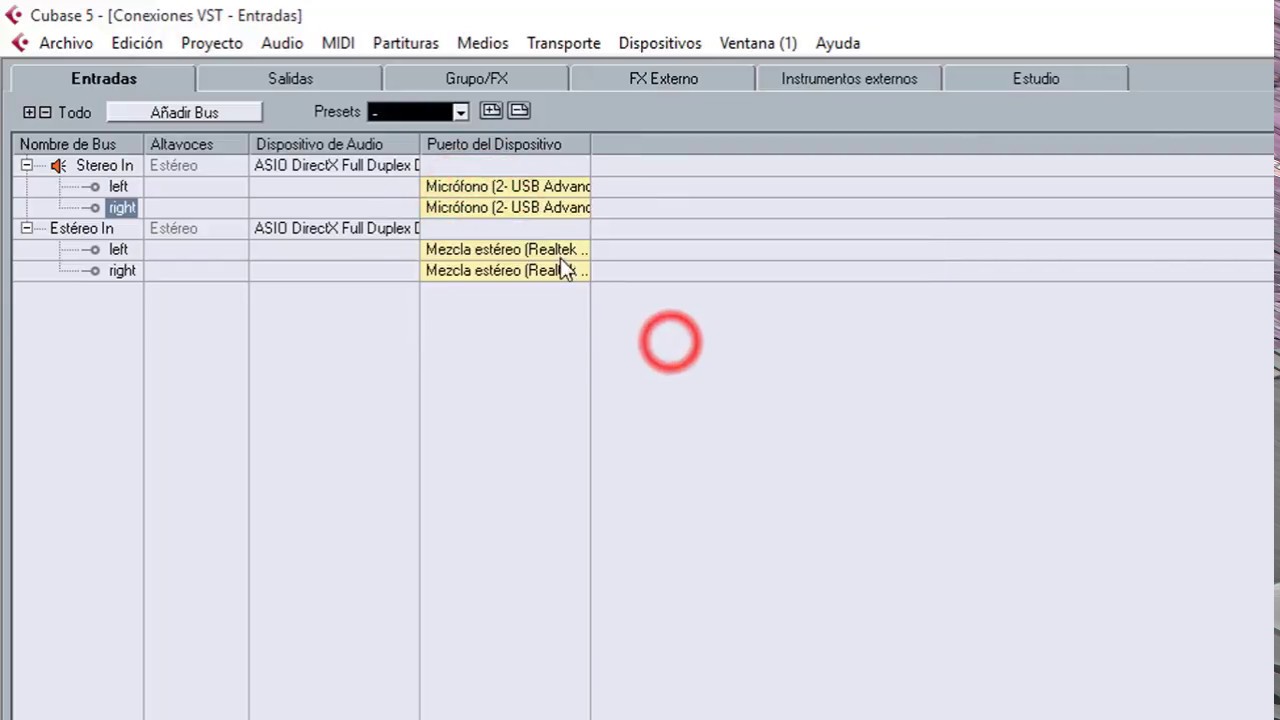
Task: Click the Dispositivo de Audio column header
Action: point(334,145)
